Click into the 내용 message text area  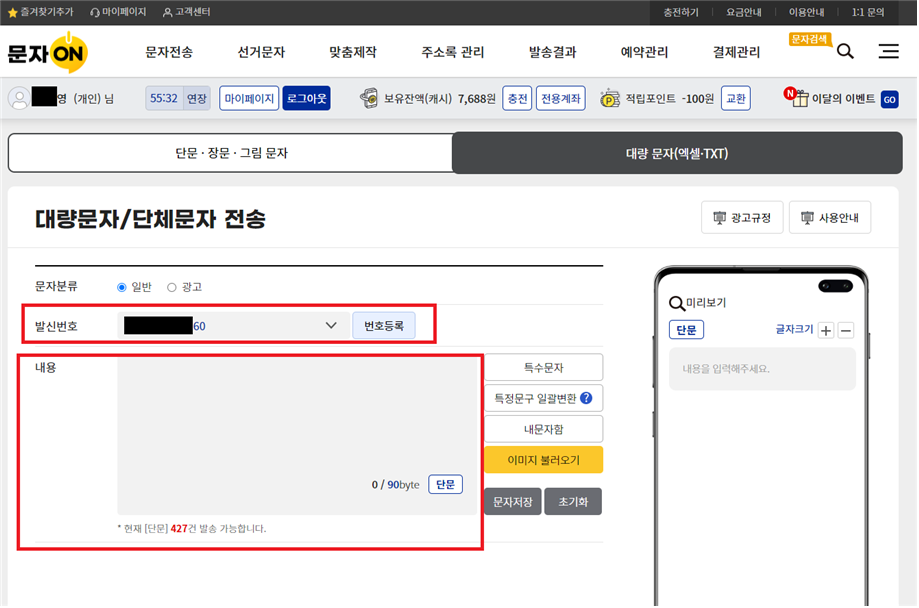click(x=297, y=436)
